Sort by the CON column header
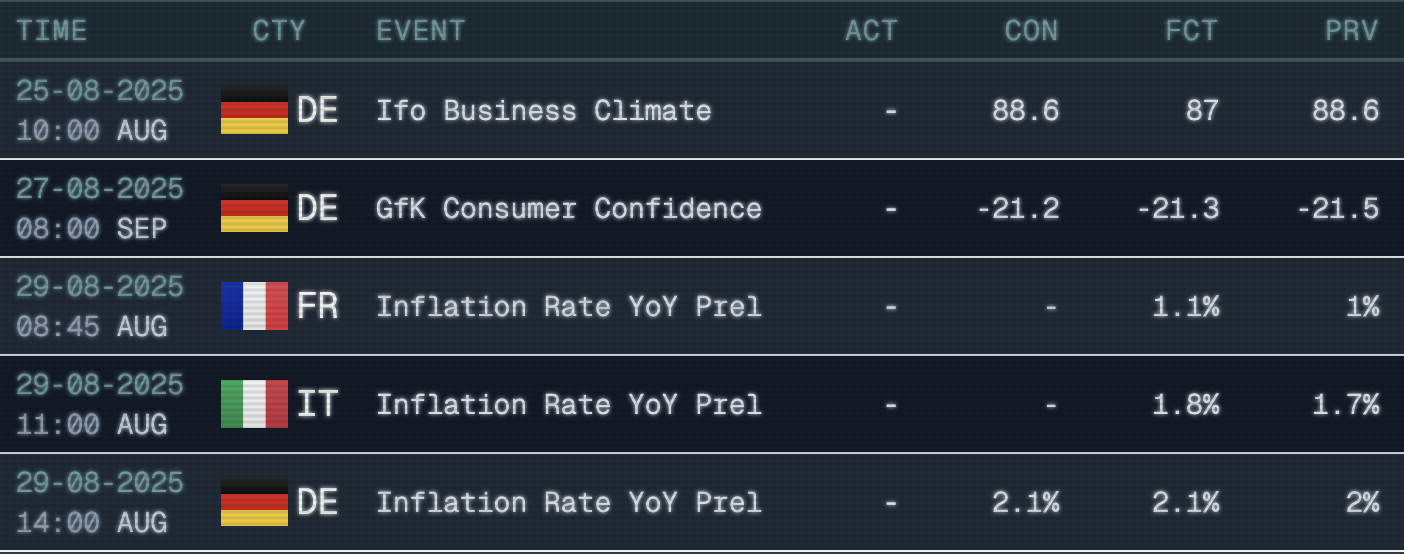Screen dimensions: 1404x554 pos(1031,31)
